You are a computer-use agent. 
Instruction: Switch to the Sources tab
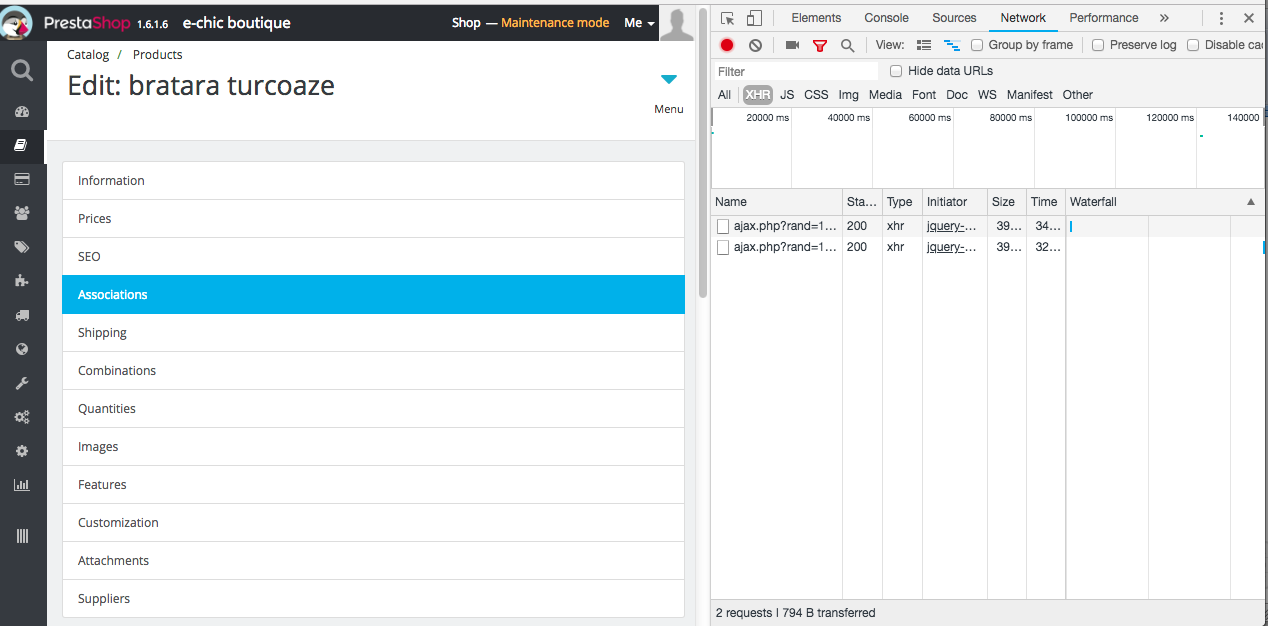[x=954, y=18]
